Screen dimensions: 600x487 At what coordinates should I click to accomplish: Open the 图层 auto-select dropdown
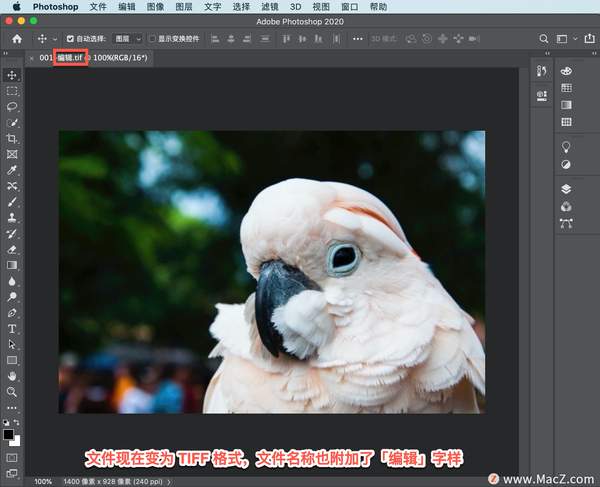pos(129,38)
